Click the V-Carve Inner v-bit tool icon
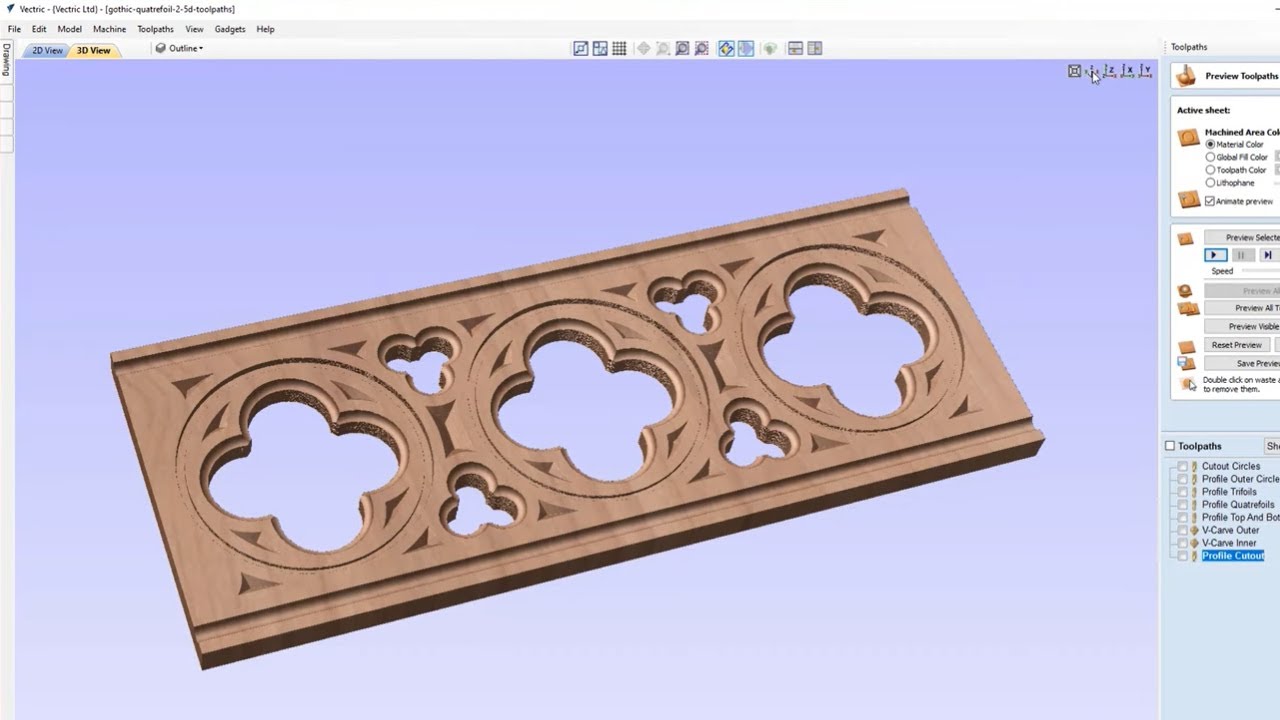Image resolution: width=1280 pixels, height=720 pixels. [1194, 543]
